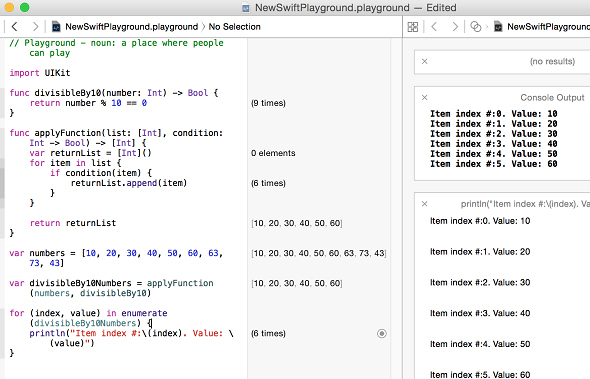
Task: Click the if condition(item) line
Action: pyautogui.click(x=101, y=173)
